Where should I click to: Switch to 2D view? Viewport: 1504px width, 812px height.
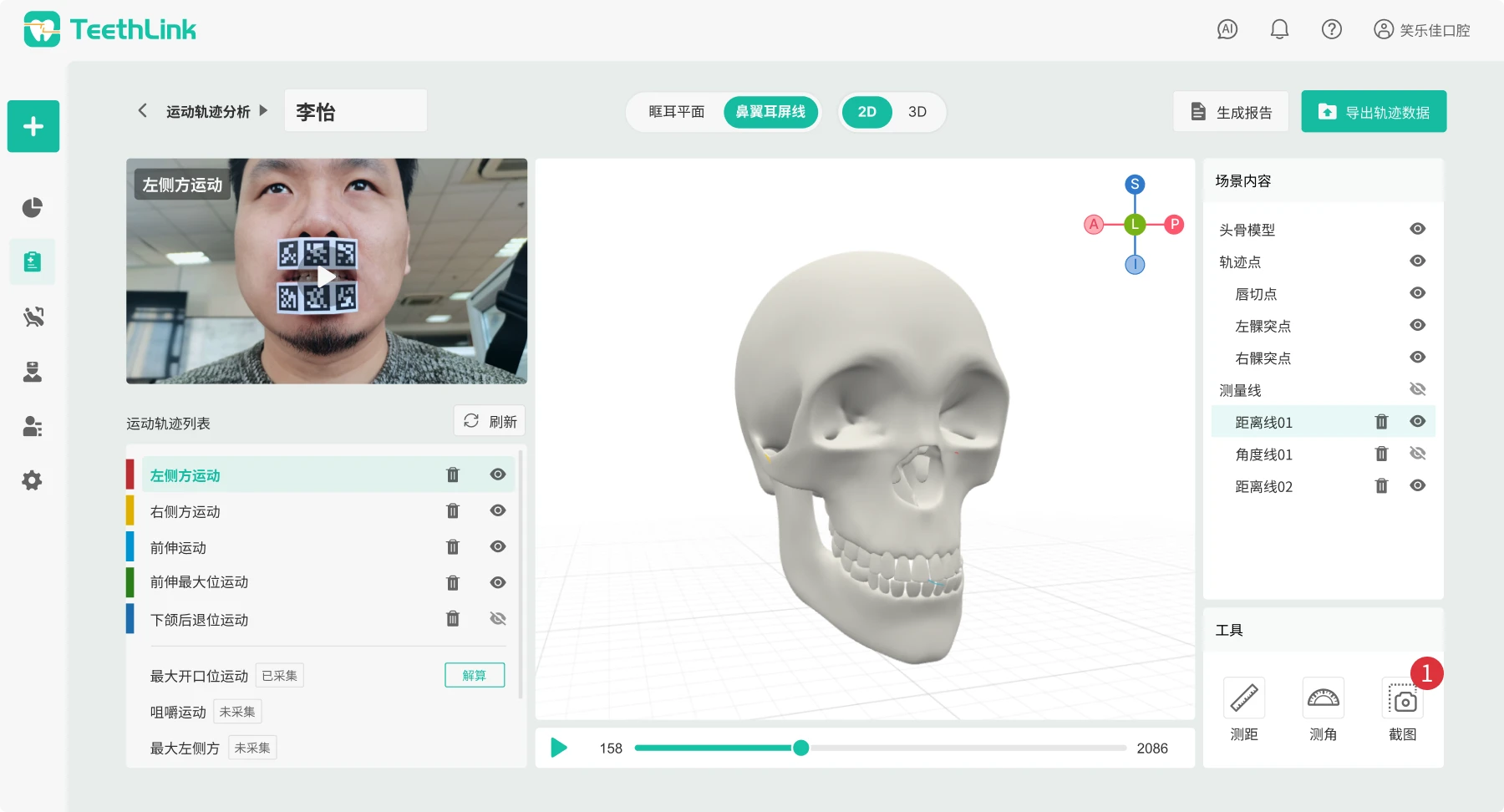[867, 112]
